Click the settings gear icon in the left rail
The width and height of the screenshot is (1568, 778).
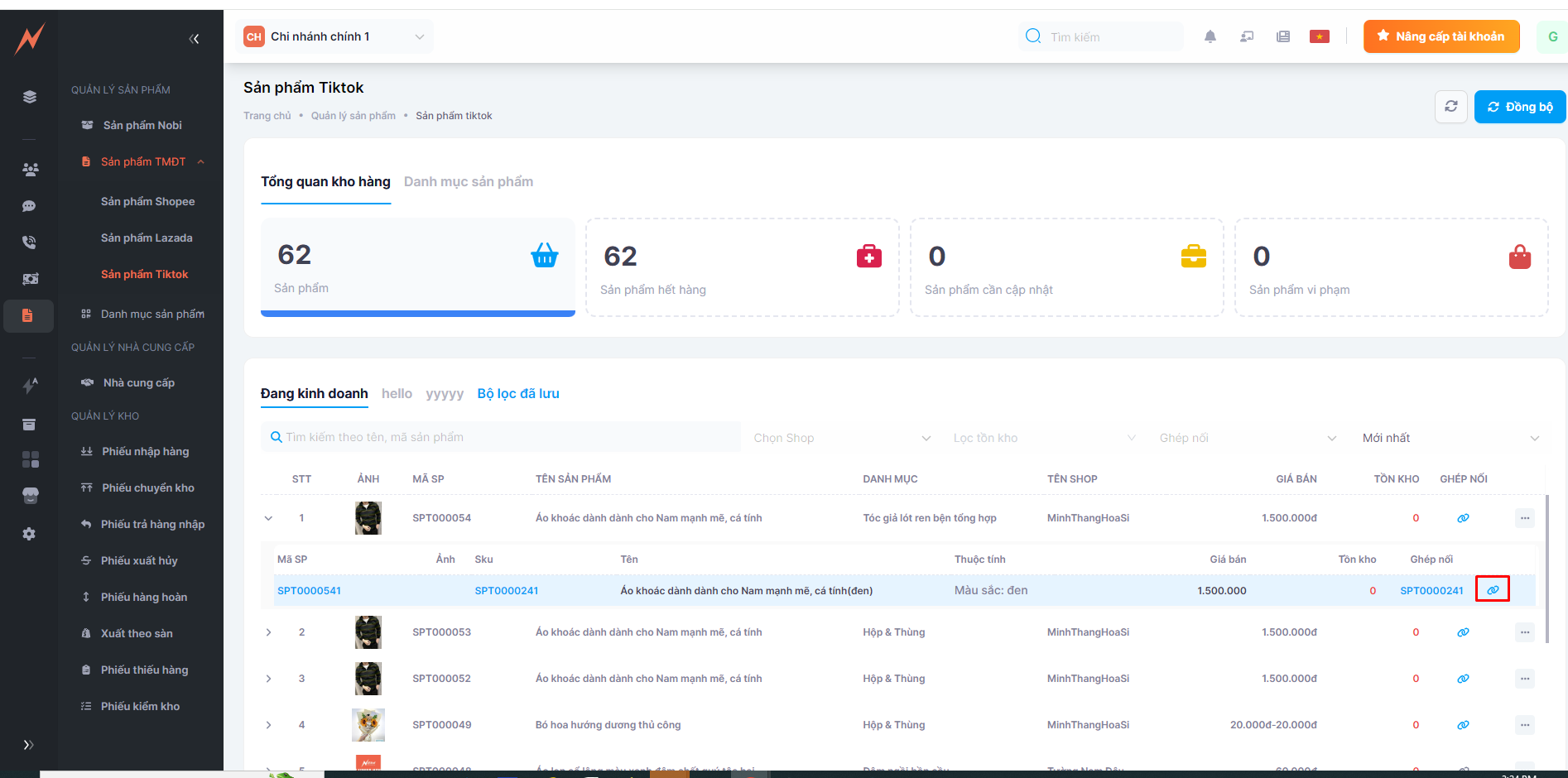click(x=29, y=534)
